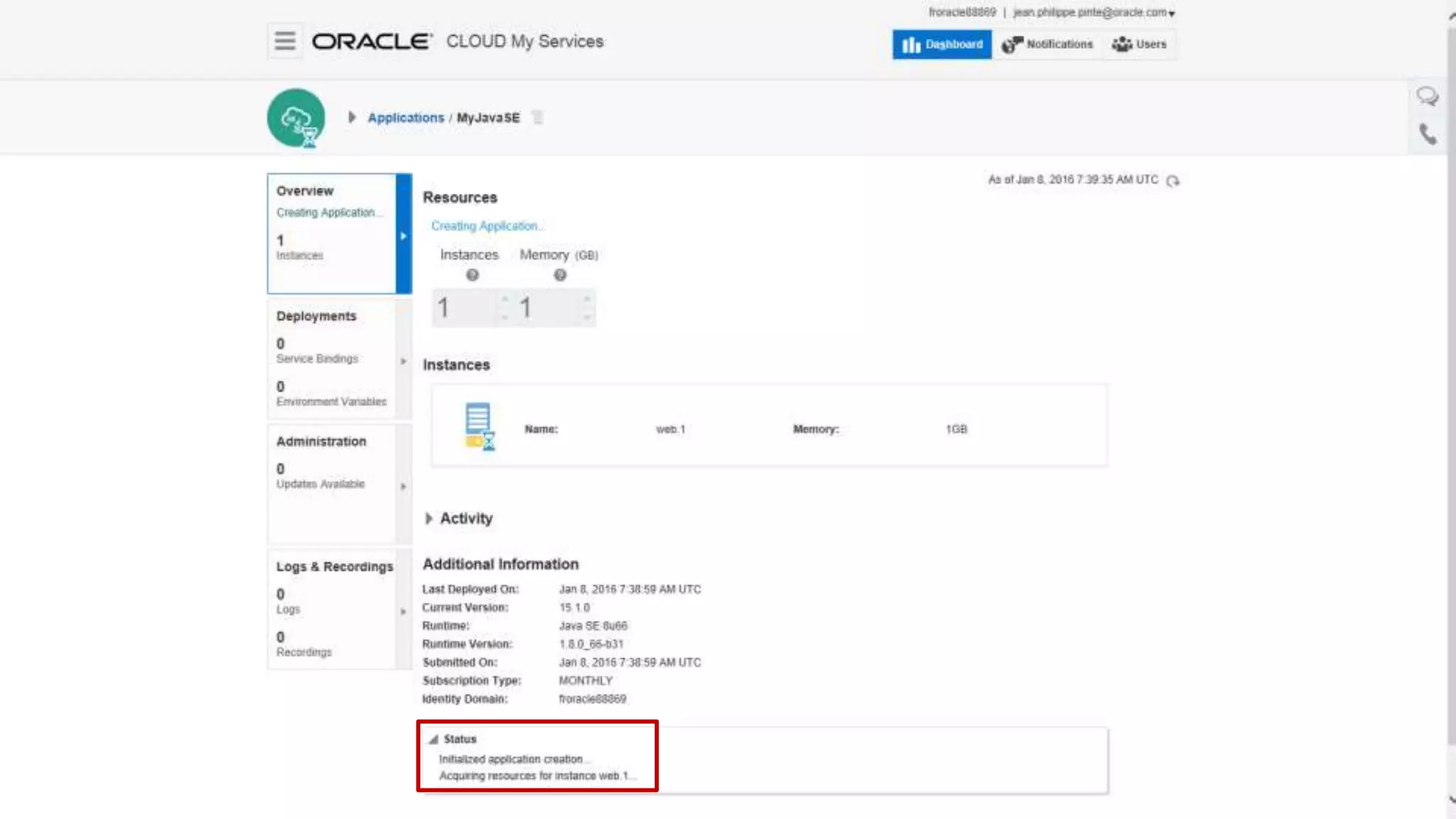1456x819 pixels.
Task: Click 'Acquiring resources for instance web.1' status
Action: click(x=537, y=776)
